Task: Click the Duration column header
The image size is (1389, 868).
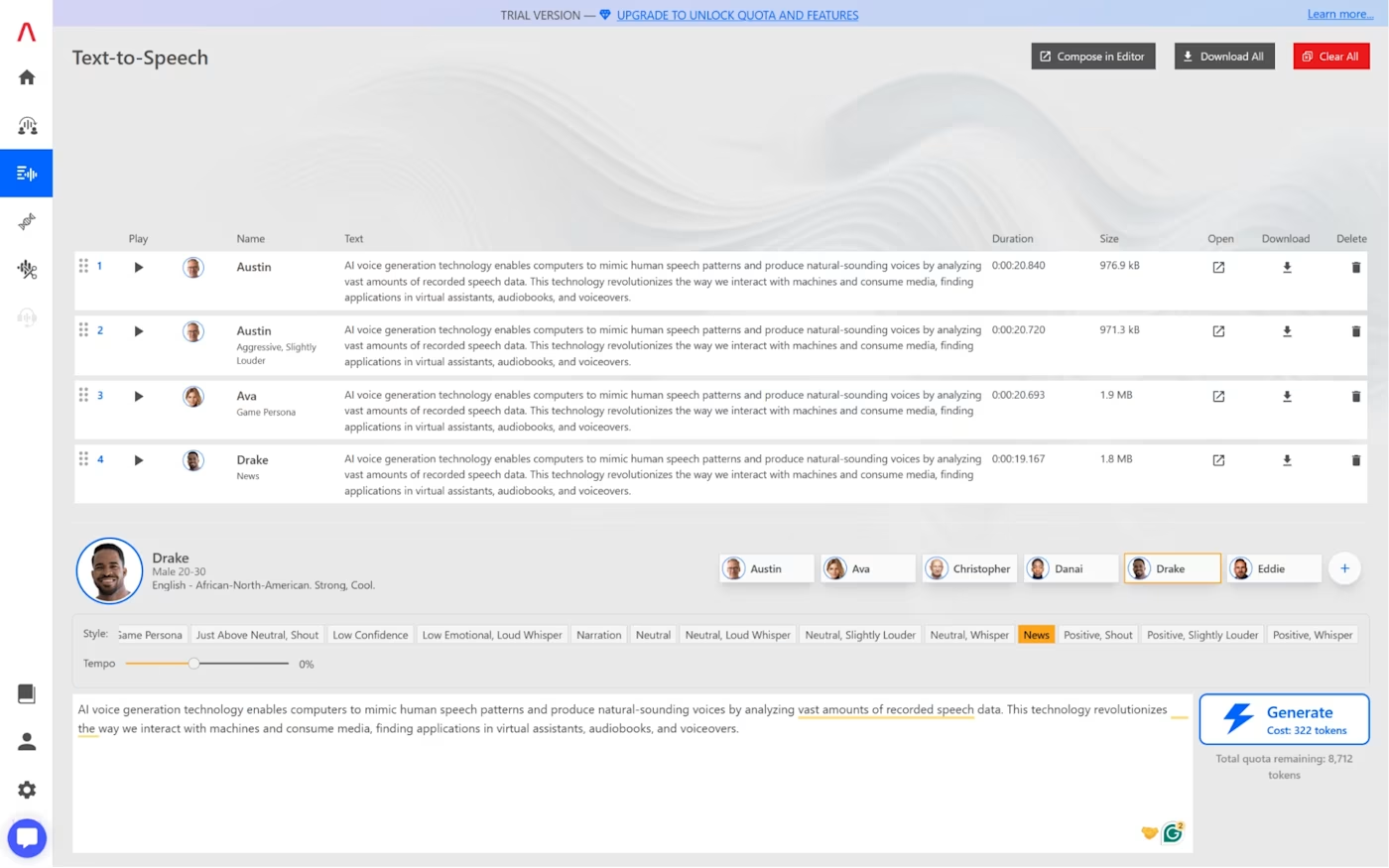Action: coord(1012,239)
